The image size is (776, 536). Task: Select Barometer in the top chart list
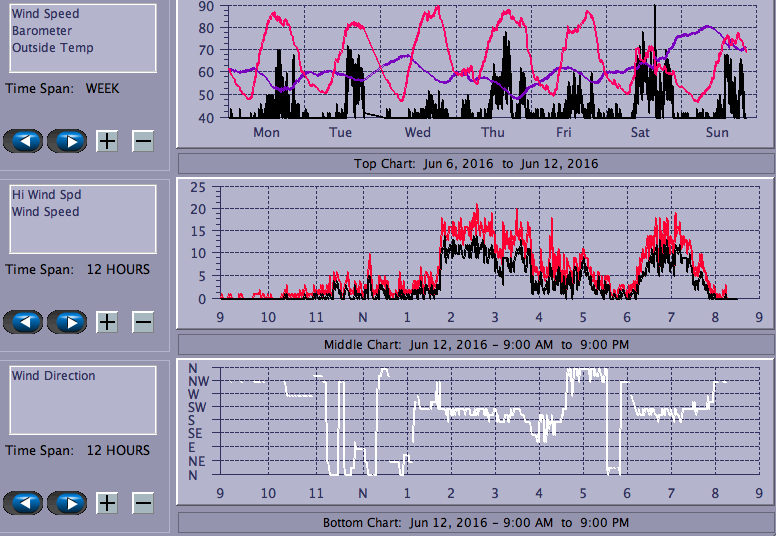pyautogui.click(x=41, y=31)
